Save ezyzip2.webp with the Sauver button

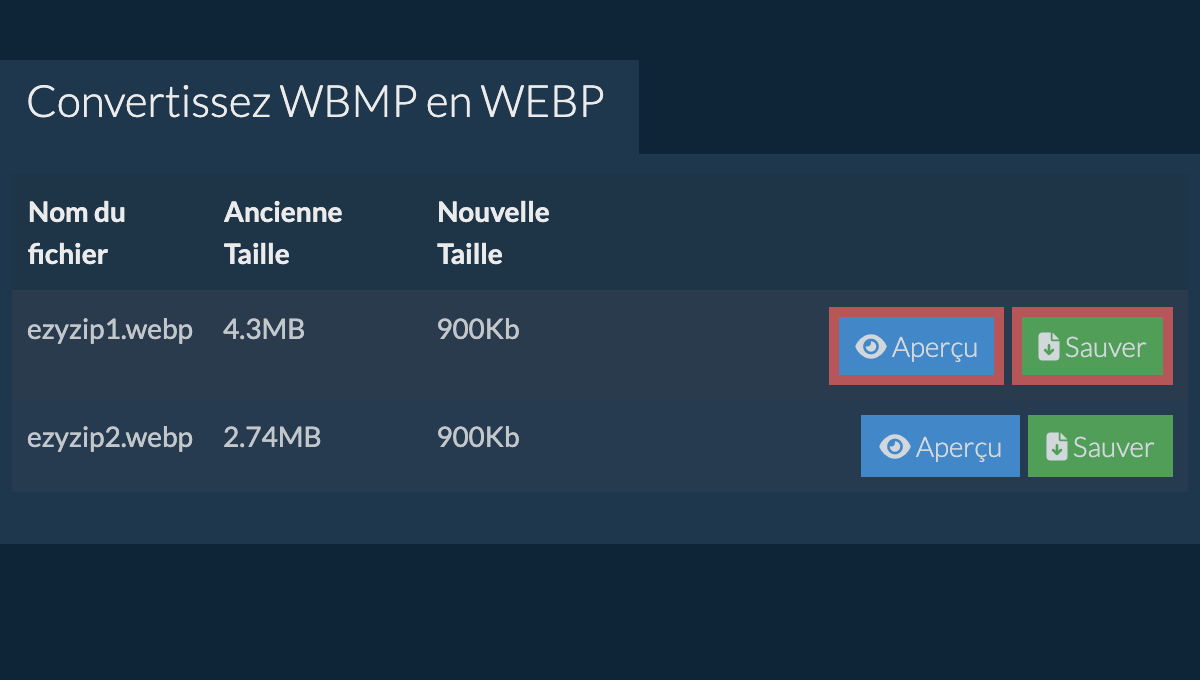(x=1100, y=446)
